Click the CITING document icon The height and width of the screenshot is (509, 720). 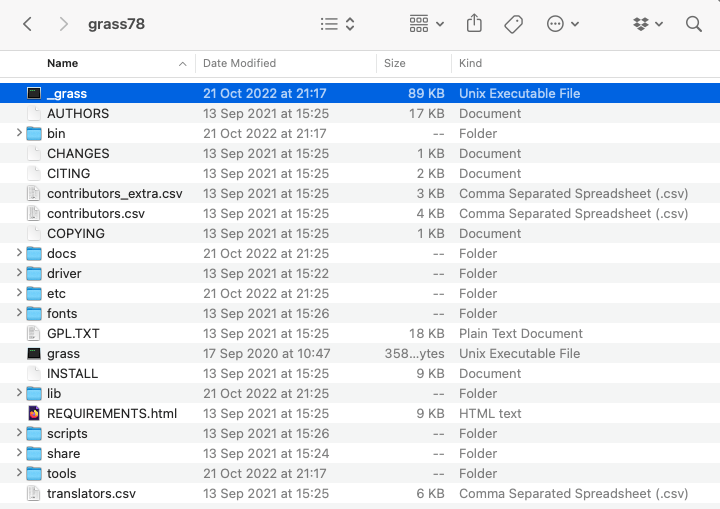34,174
